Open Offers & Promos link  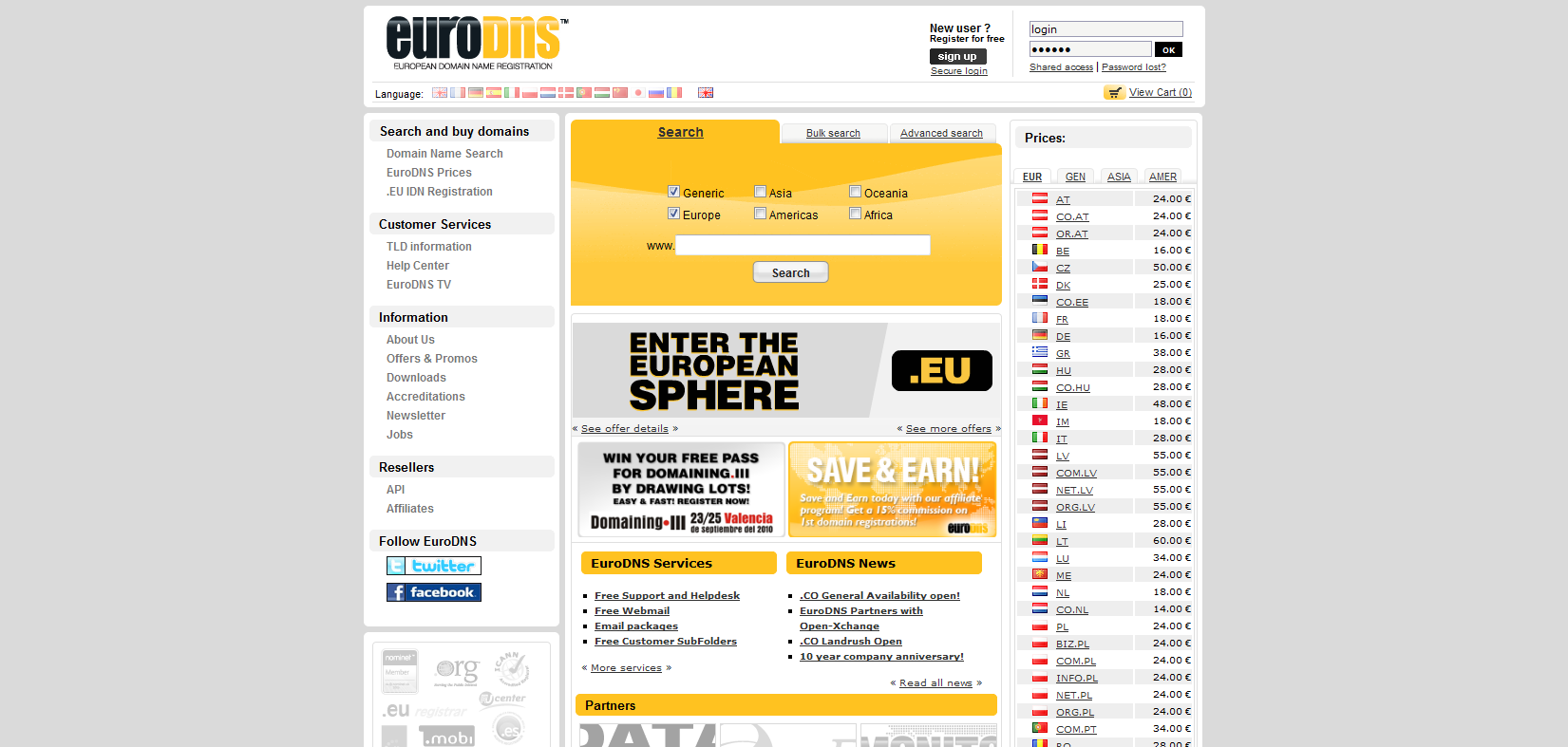[432, 359]
